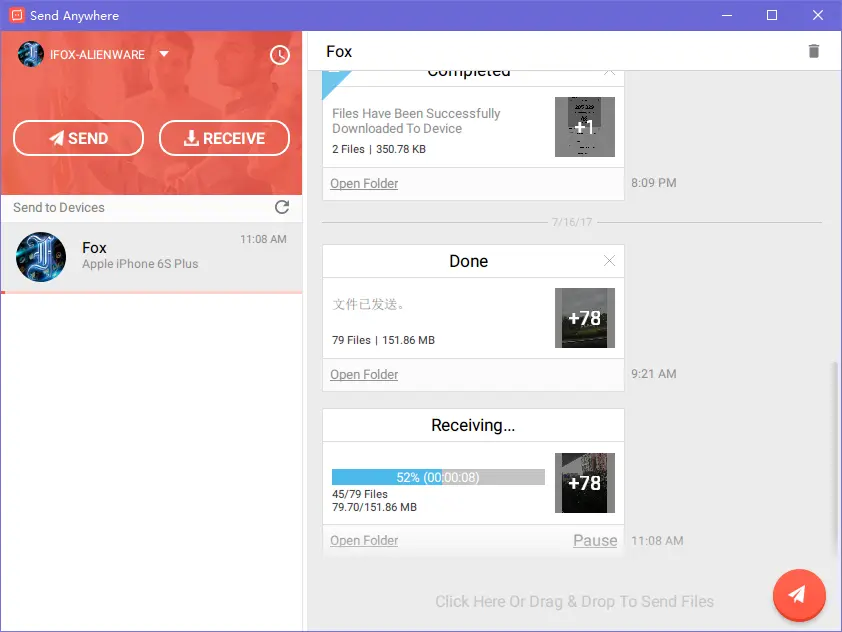Click the 8:09 PM timestamp
The width and height of the screenshot is (842, 632).
(x=654, y=183)
